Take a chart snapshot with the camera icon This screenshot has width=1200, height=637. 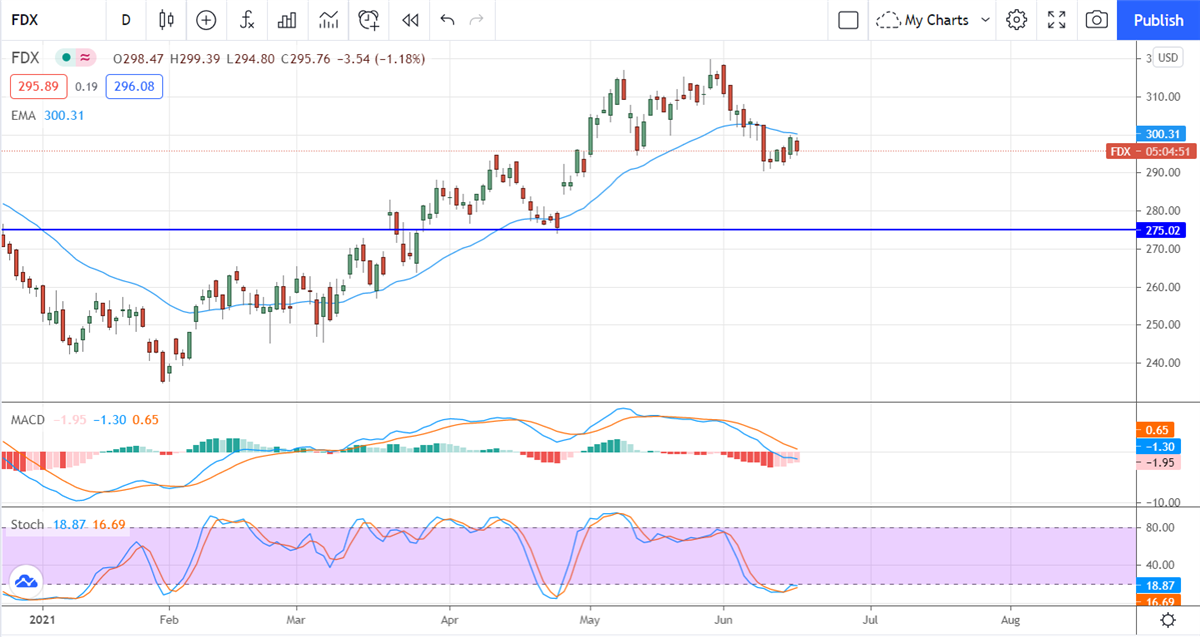1097,20
